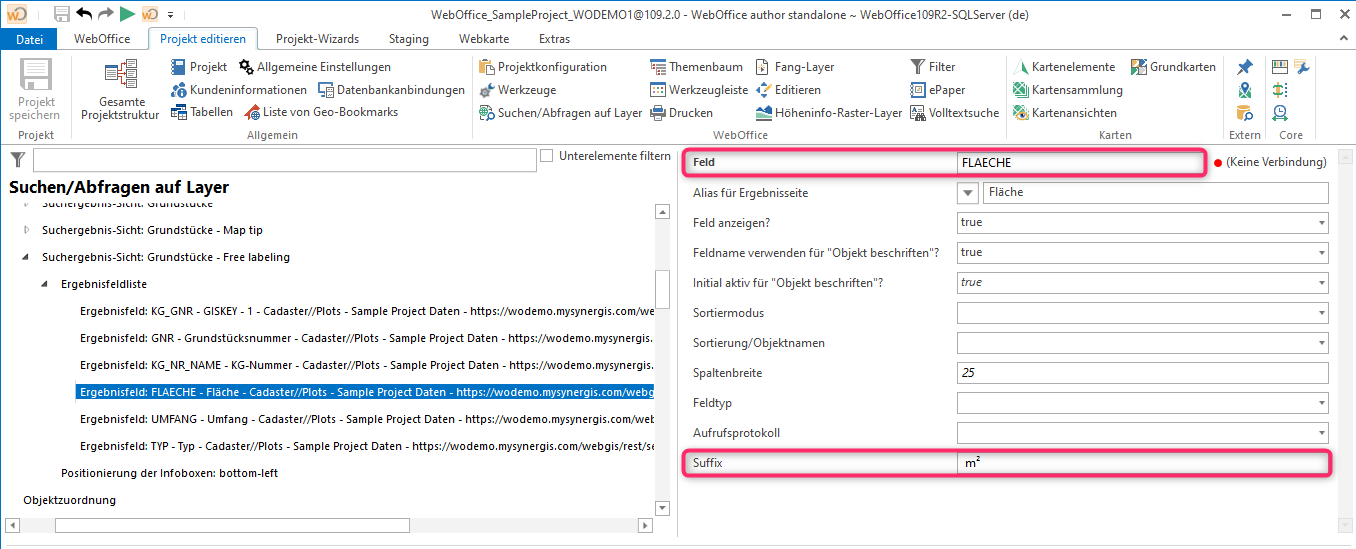The height and width of the screenshot is (549, 1356).
Task: Click the Drucken printer icon
Action: coord(658,113)
